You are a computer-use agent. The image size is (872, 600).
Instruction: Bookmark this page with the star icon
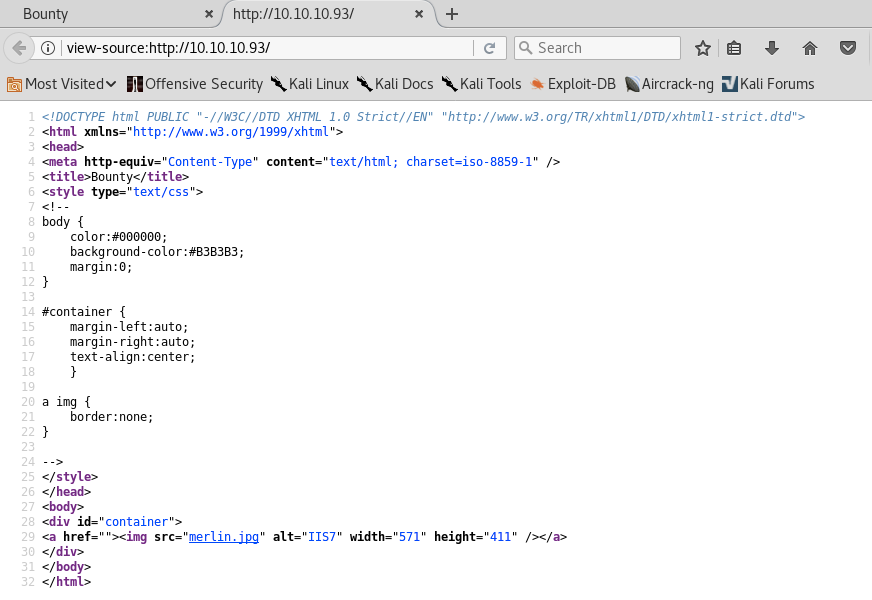click(703, 48)
